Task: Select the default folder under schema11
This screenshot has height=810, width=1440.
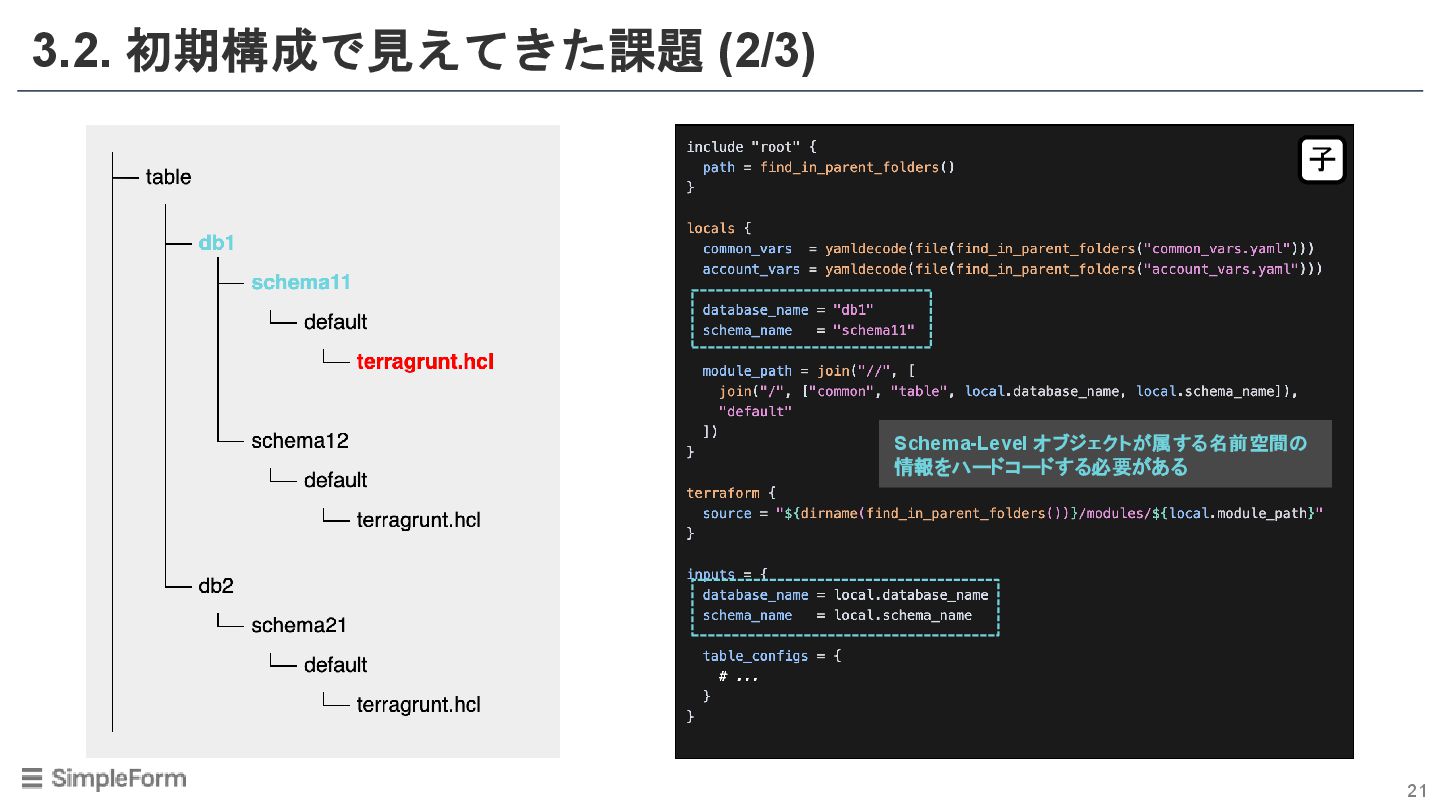Action: click(335, 322)
